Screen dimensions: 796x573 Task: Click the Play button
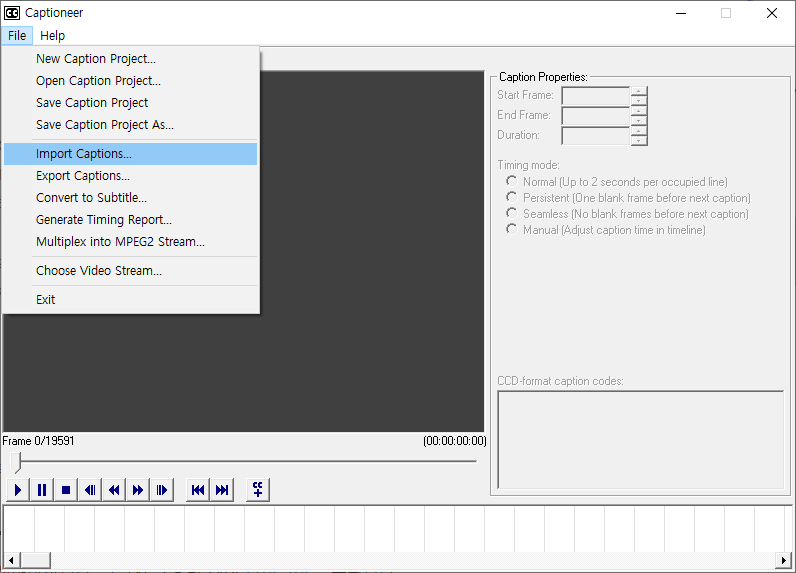point(18,490)
